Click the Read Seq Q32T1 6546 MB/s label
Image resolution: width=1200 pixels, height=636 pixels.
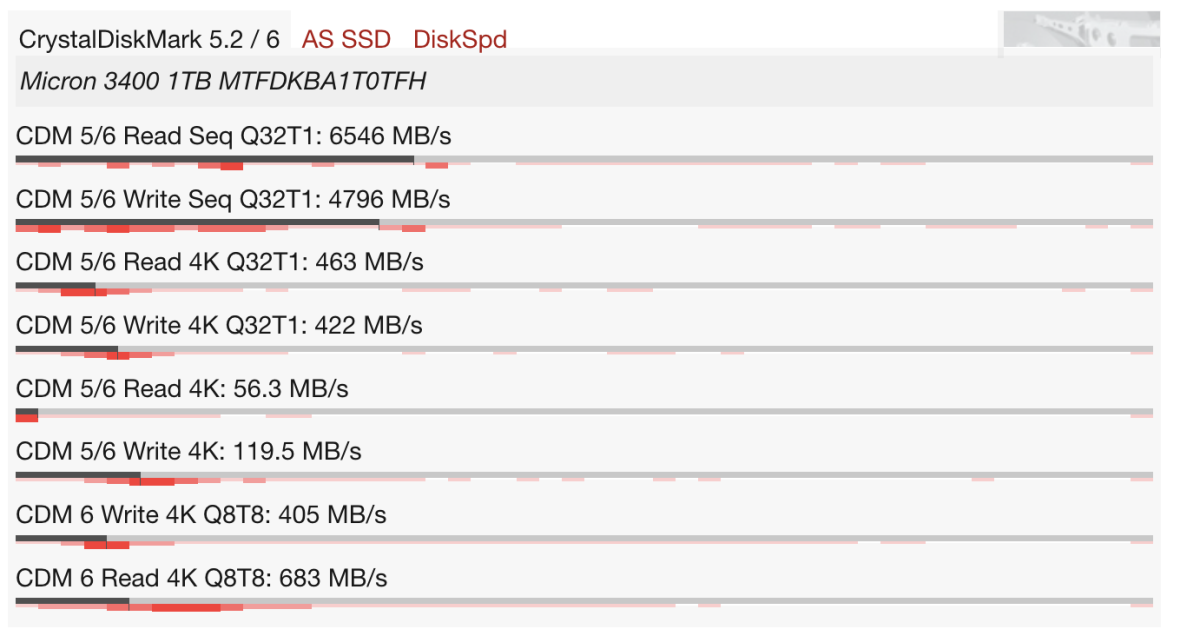click(x=234, y=136)
